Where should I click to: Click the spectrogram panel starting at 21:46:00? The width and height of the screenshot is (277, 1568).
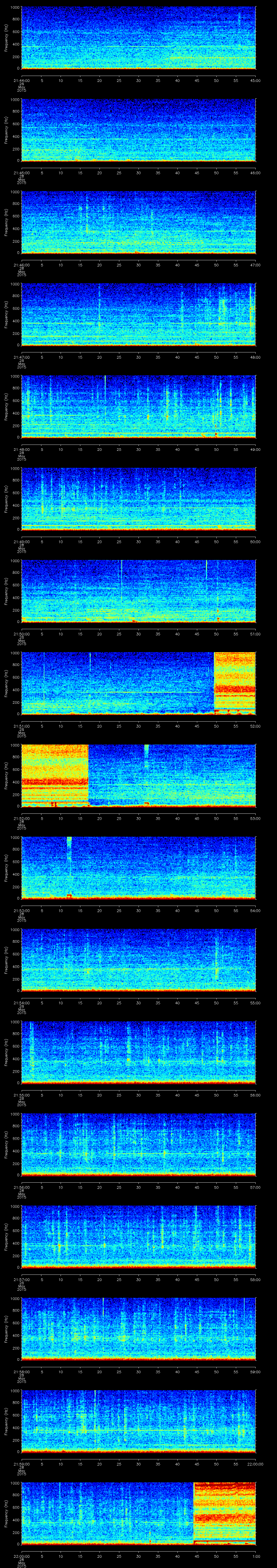(138, 222)
